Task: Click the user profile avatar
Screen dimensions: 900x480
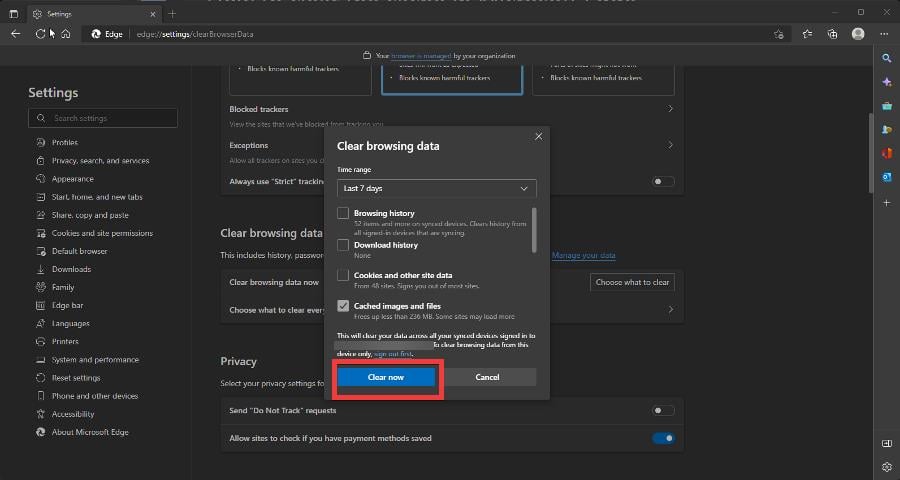Action: (x=858, y=34)
